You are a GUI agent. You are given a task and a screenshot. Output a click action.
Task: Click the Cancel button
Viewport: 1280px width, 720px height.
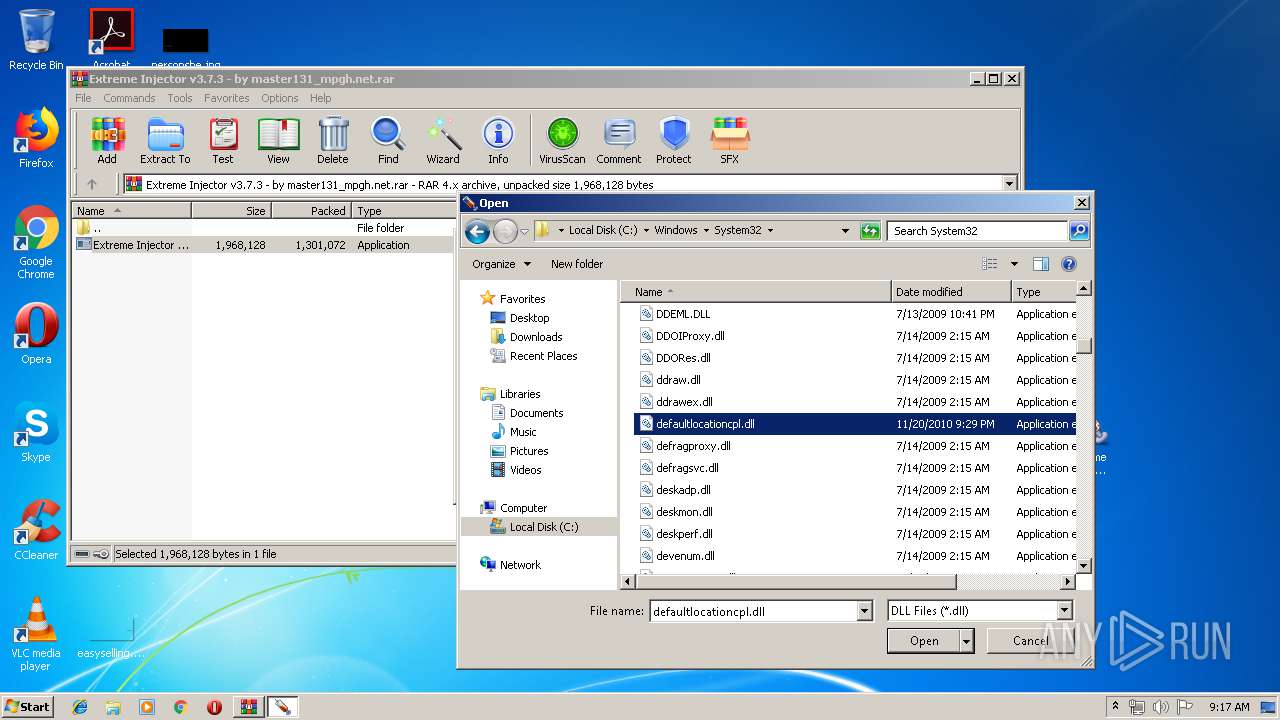point(1030,641)
